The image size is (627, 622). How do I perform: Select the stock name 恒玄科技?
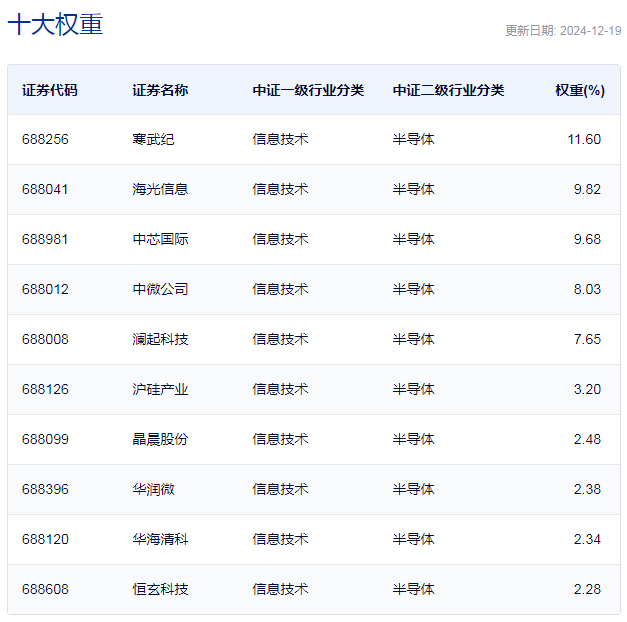(160, 589)
